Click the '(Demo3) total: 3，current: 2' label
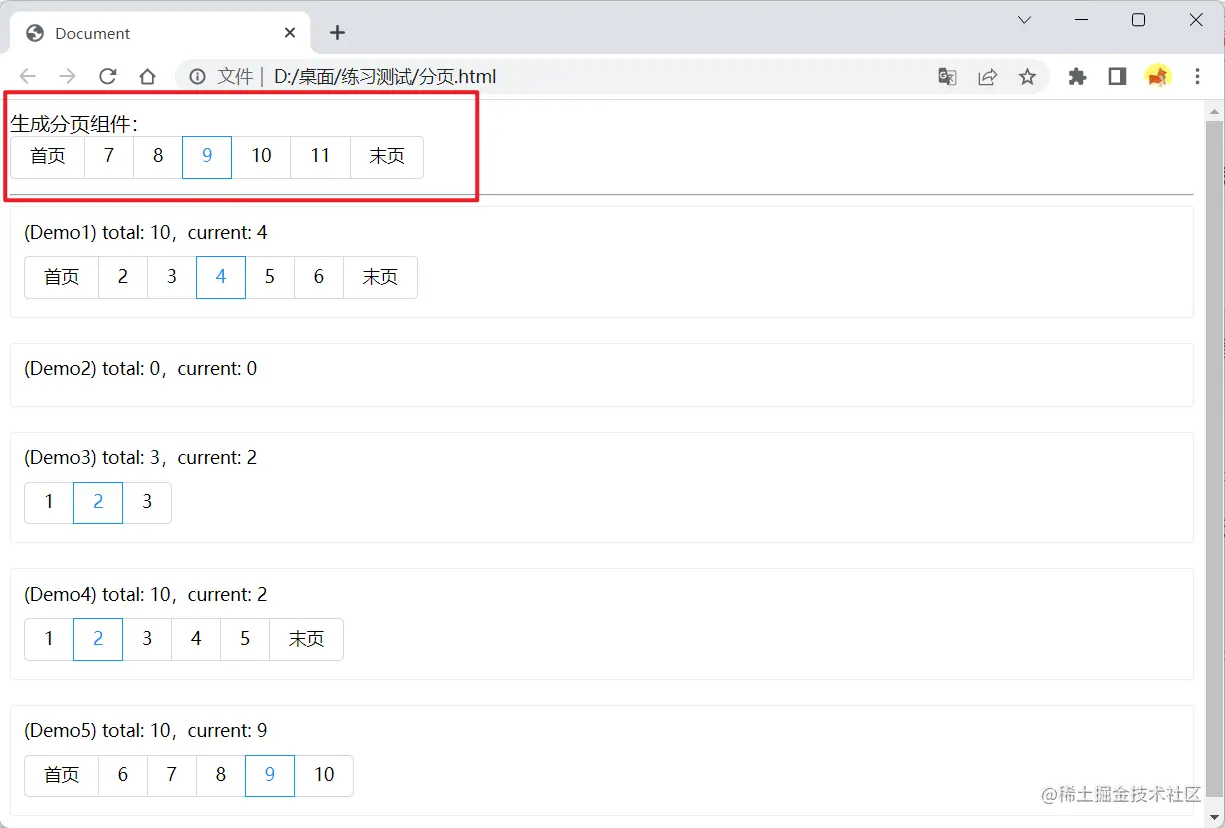The image size is (1225, 828). (141, 458)
